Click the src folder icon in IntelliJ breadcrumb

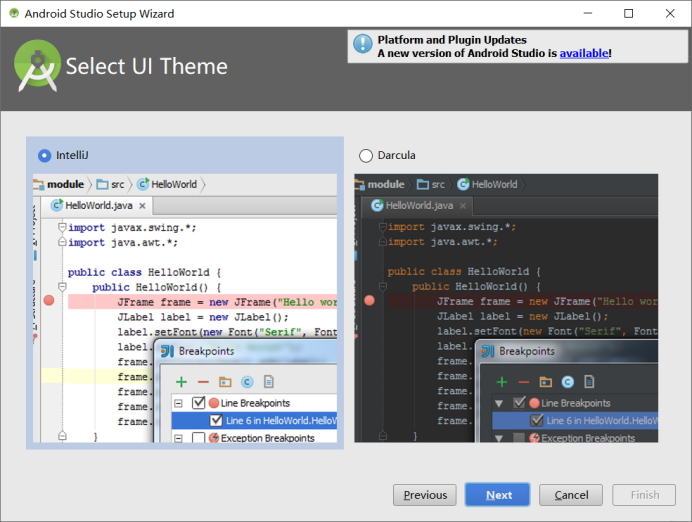102,184
